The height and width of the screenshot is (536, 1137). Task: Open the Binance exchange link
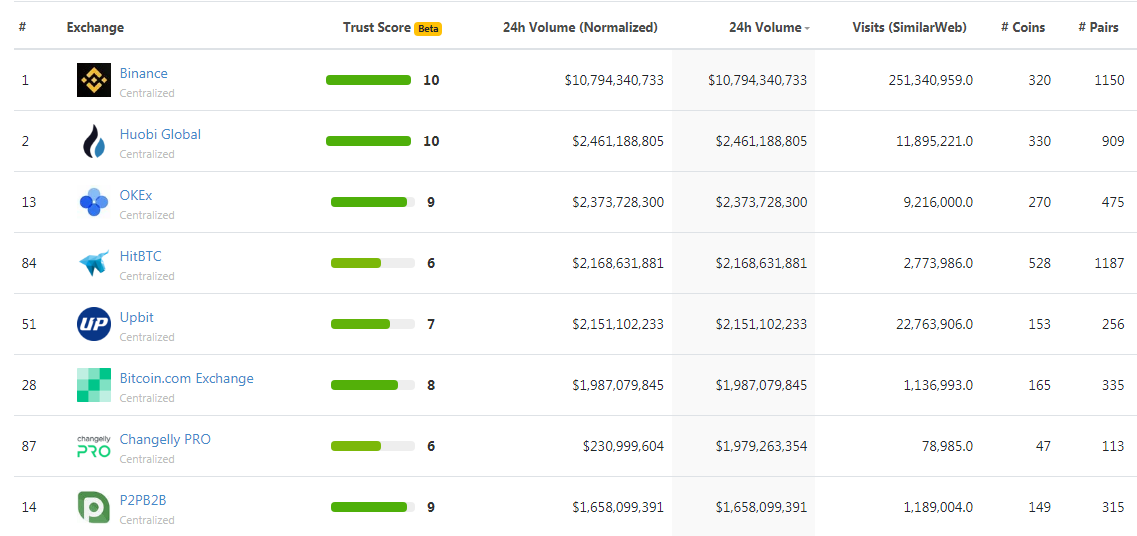144,73
